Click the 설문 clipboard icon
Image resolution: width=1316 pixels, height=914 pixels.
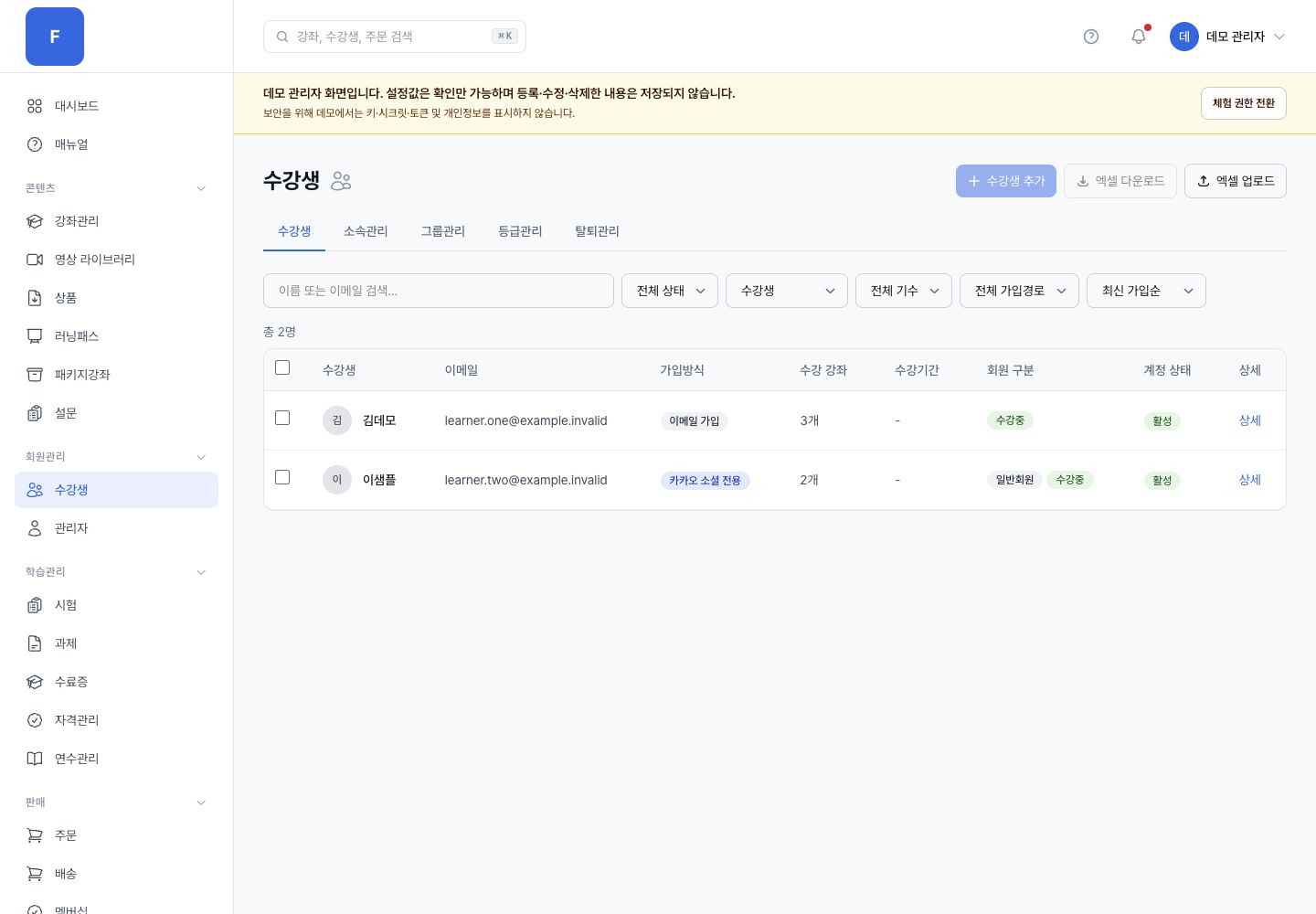click(35, 413)
